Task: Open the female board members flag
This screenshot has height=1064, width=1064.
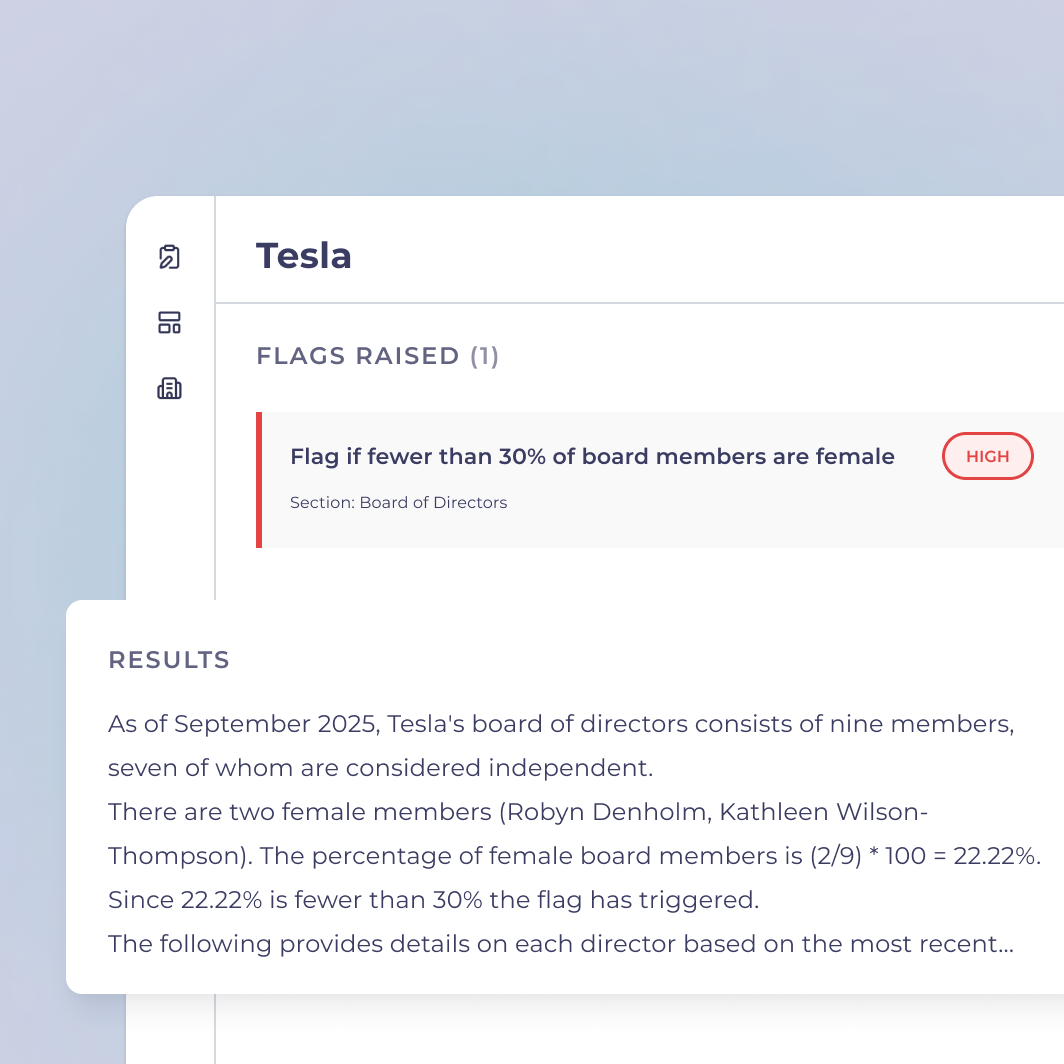Action: click(592, 457)
